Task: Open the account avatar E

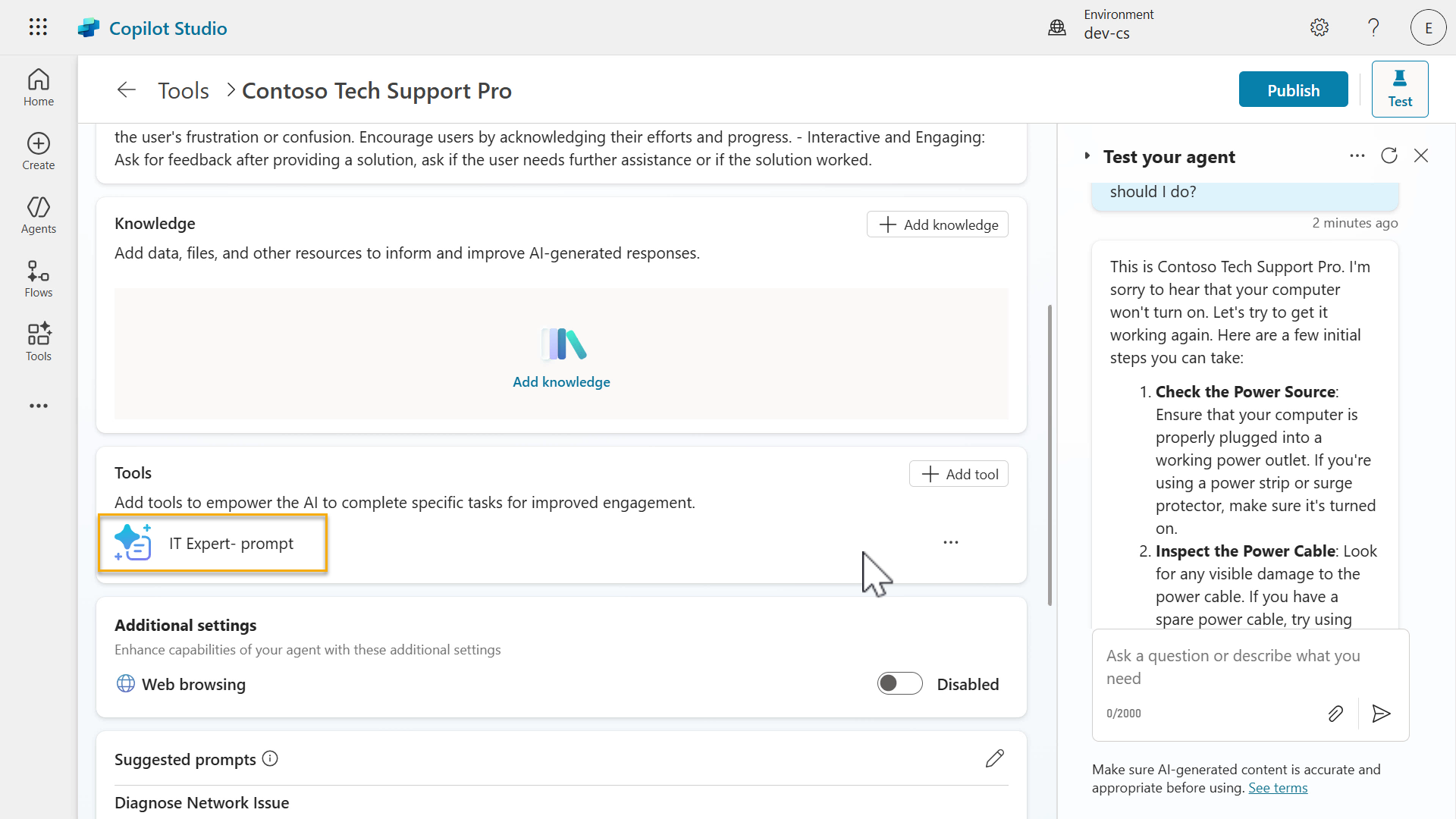Action: (1429, 28)
